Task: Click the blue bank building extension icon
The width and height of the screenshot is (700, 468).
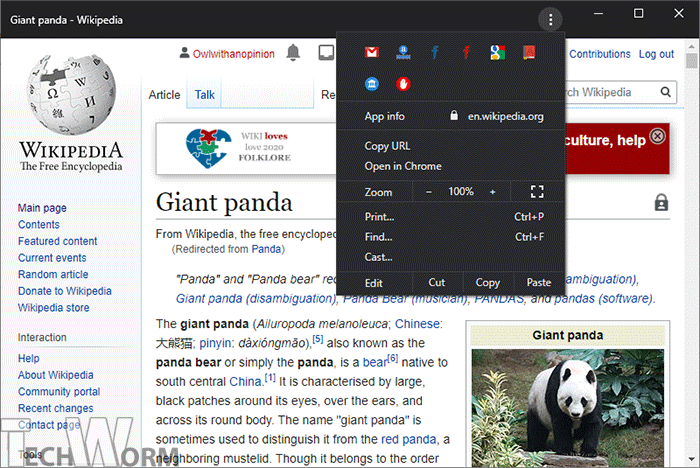Action: (371, 84)
